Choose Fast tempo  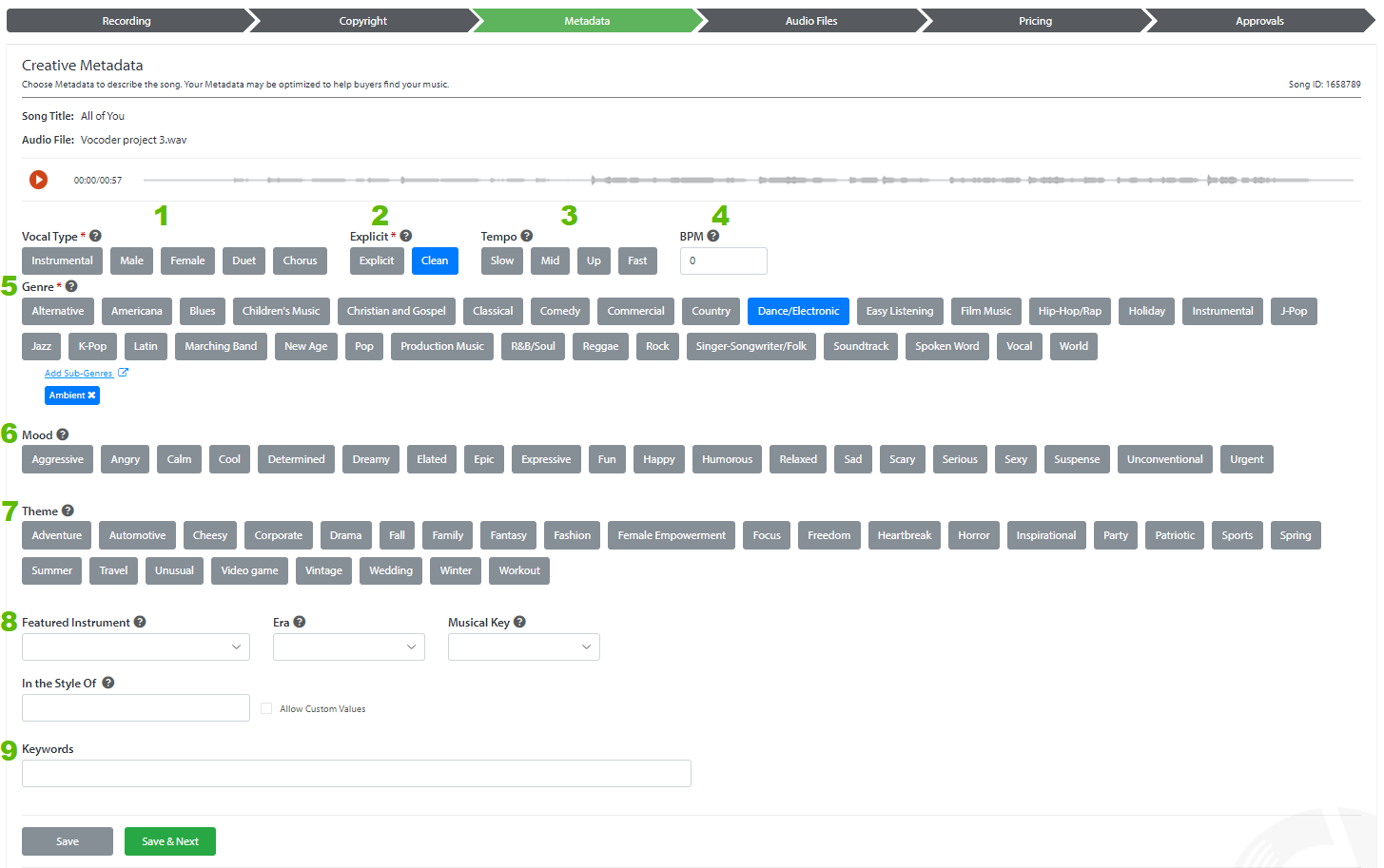[637, 260]
